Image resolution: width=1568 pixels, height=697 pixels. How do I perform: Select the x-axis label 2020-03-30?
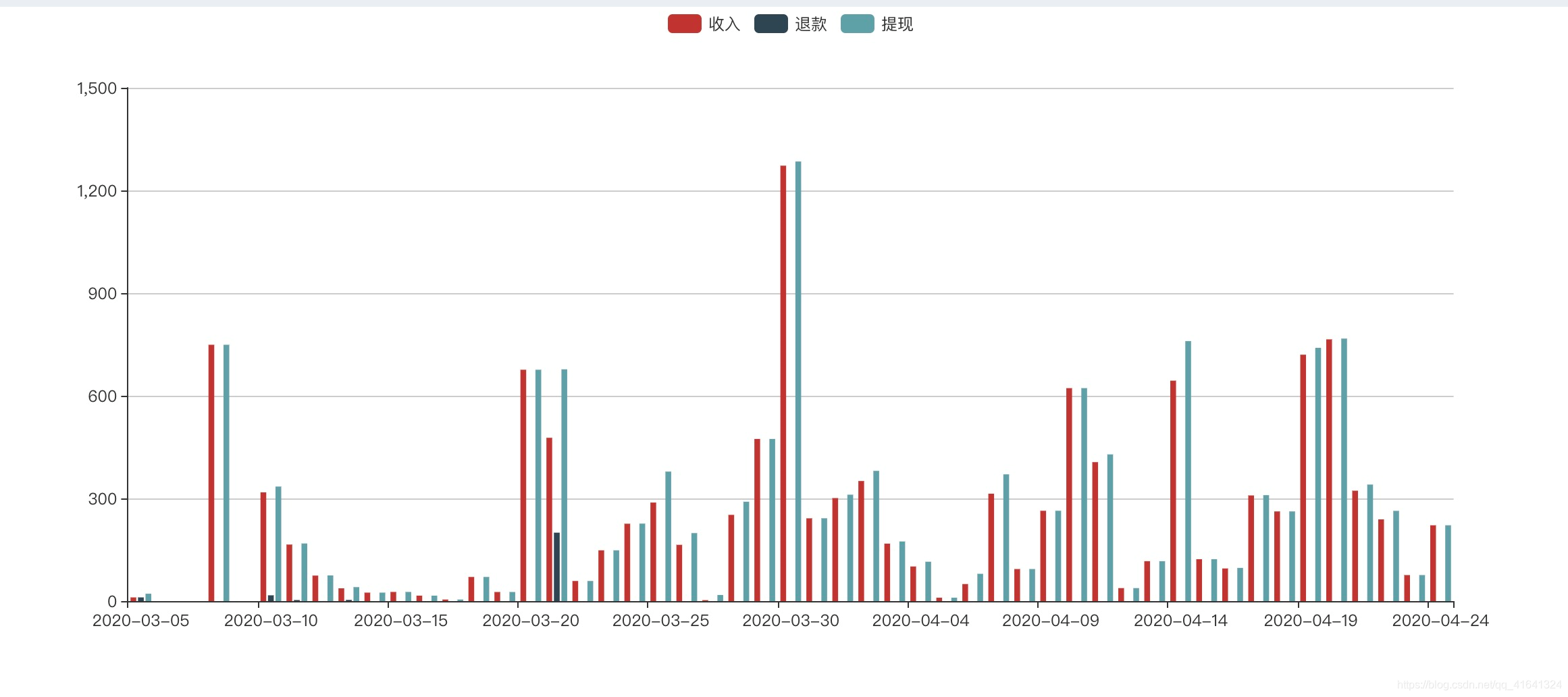791,621
